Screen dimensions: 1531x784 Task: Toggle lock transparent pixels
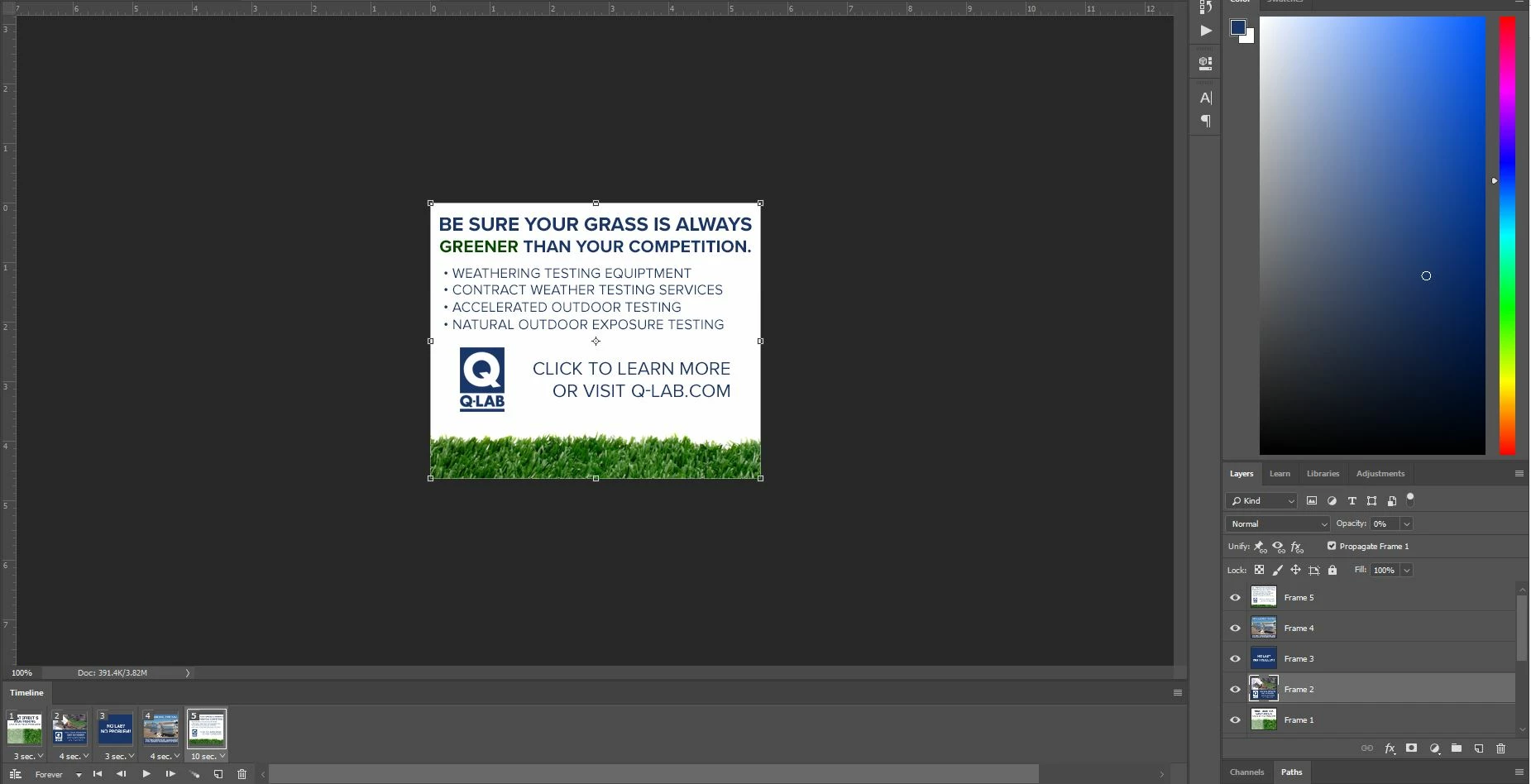[1259, 570]
